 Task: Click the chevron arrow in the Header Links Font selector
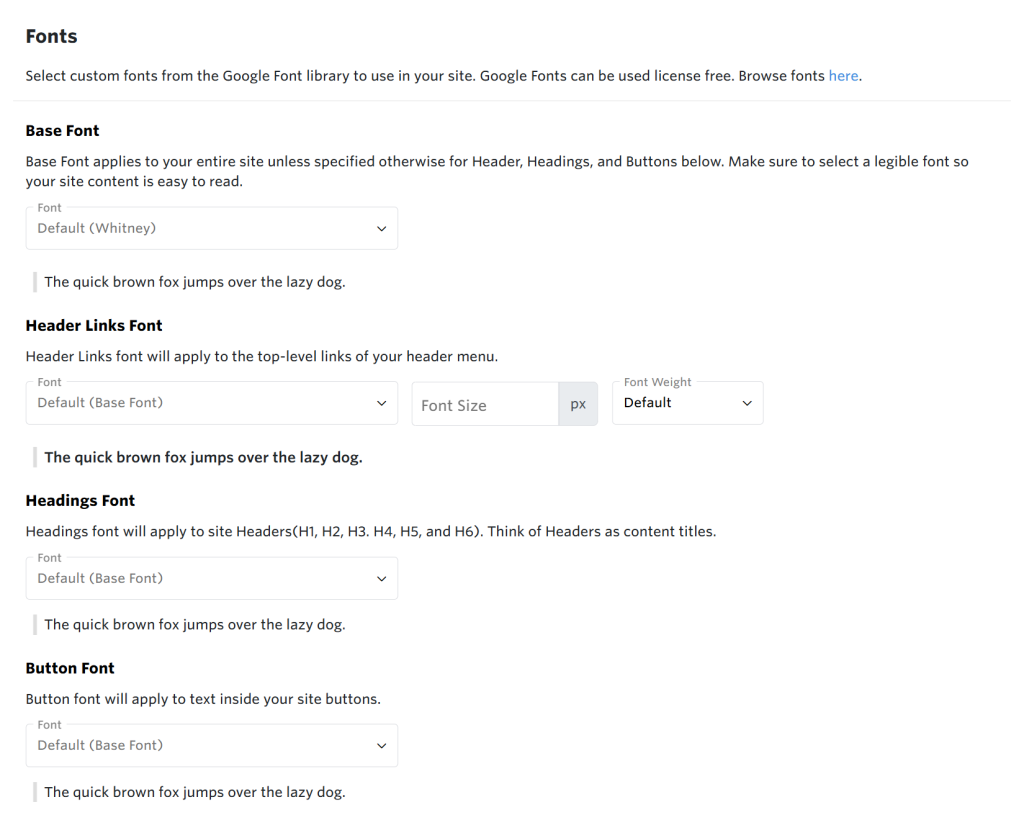(x=381, y=404)
